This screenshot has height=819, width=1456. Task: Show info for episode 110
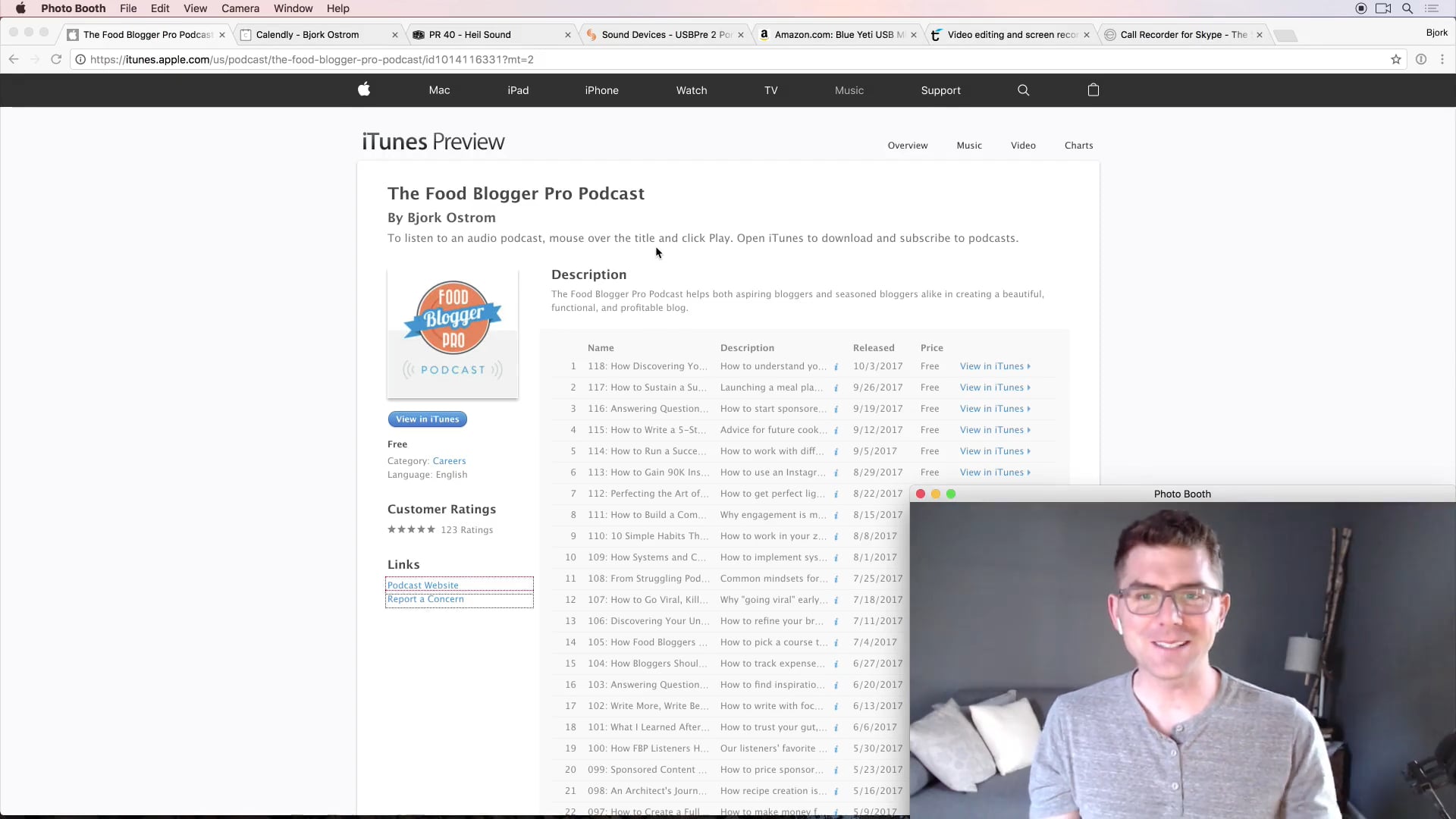[x=836, y=536]
